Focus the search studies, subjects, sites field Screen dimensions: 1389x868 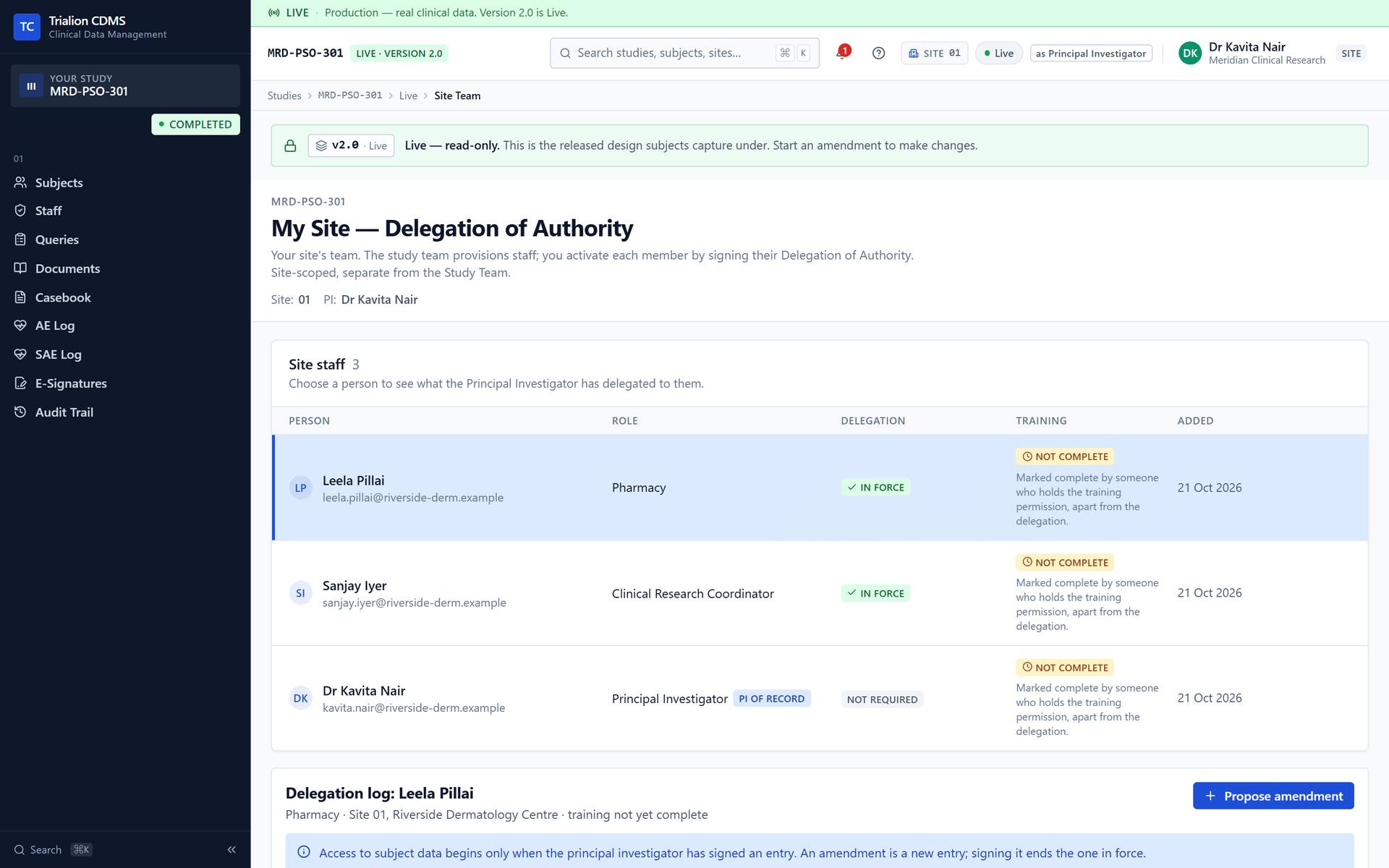pyautogui.click(x=684, y=53)
